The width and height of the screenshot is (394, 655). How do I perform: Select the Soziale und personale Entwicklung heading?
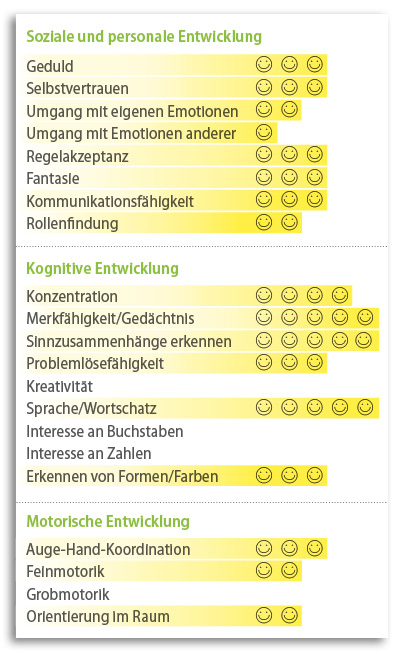pos(144,37)
